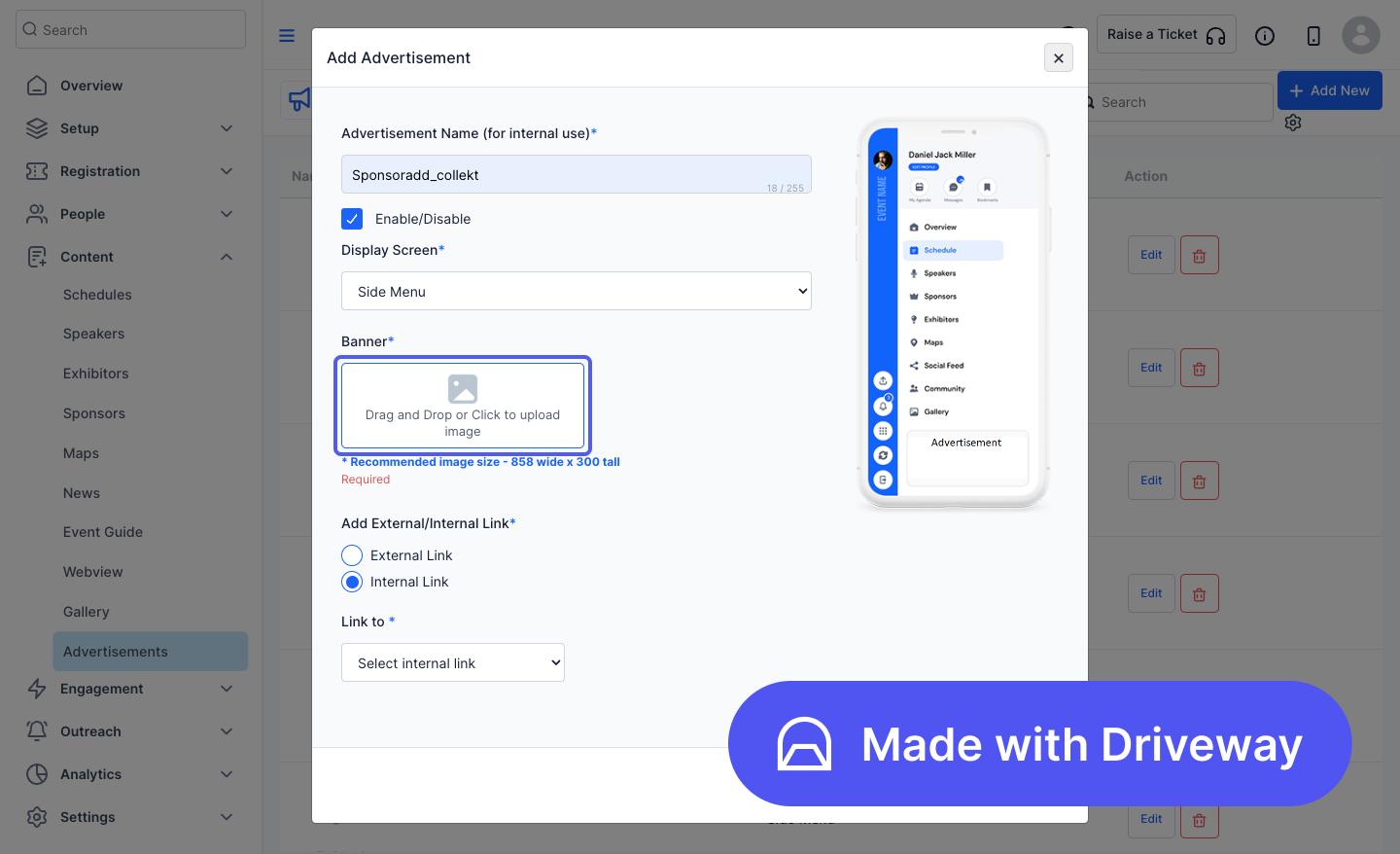Viewport: 1400px width, 854px height.
Task: Click the Overview home icon in sidebar
Action: (x=37, y=86)
